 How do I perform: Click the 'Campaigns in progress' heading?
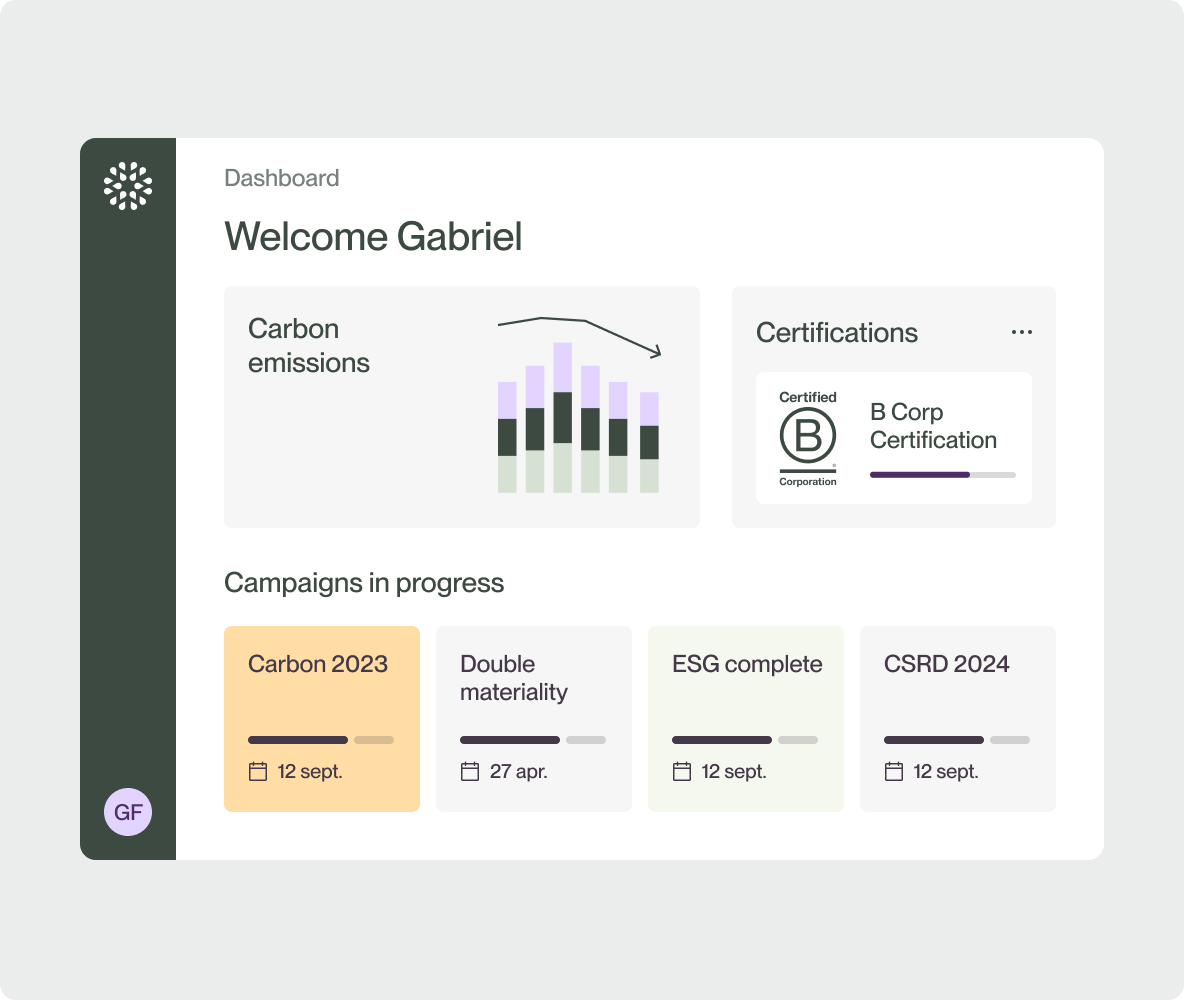coord(364,583)
